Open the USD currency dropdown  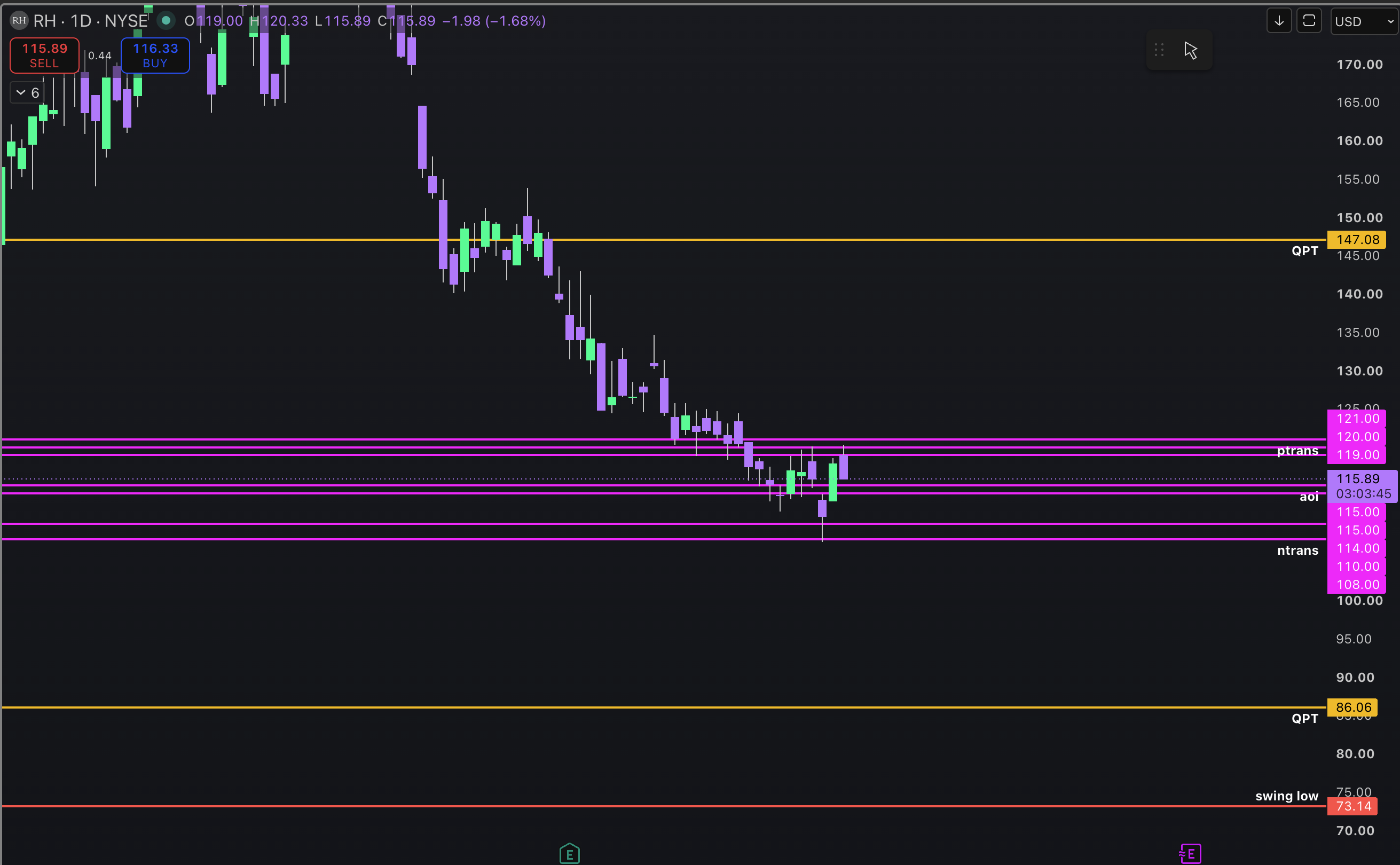coord(1364,22)
